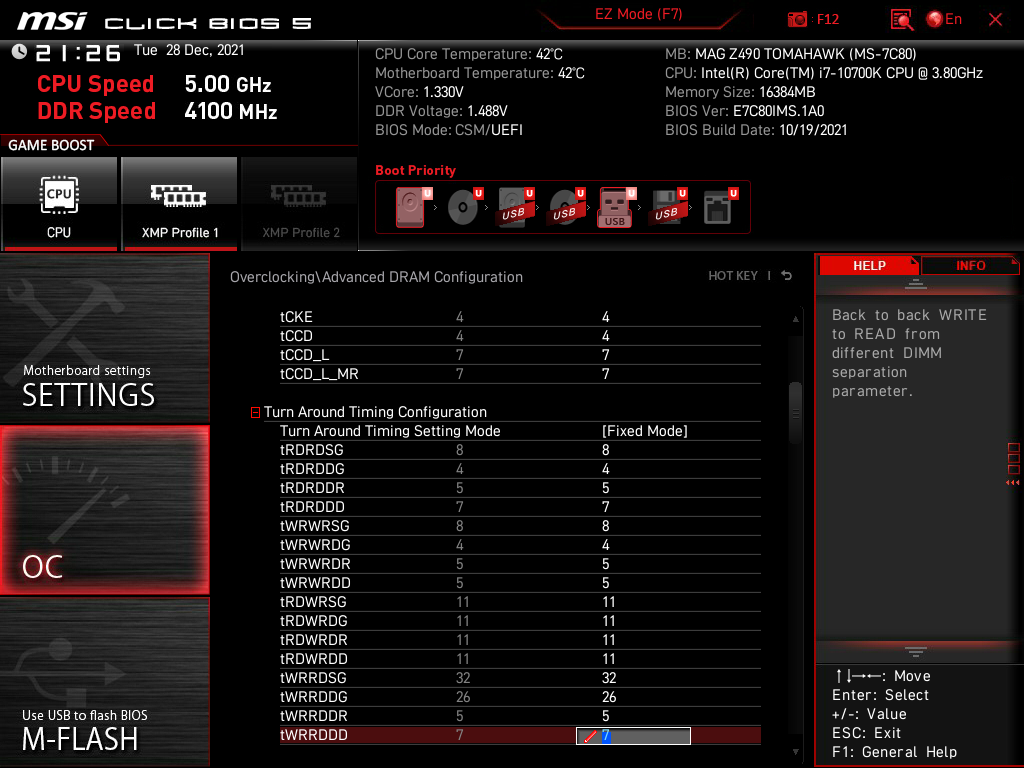Select the USB hard disk boot device icon
The width and height of the screenshot is (1024, 768).
pyautogui.click(x=516, y=207)
